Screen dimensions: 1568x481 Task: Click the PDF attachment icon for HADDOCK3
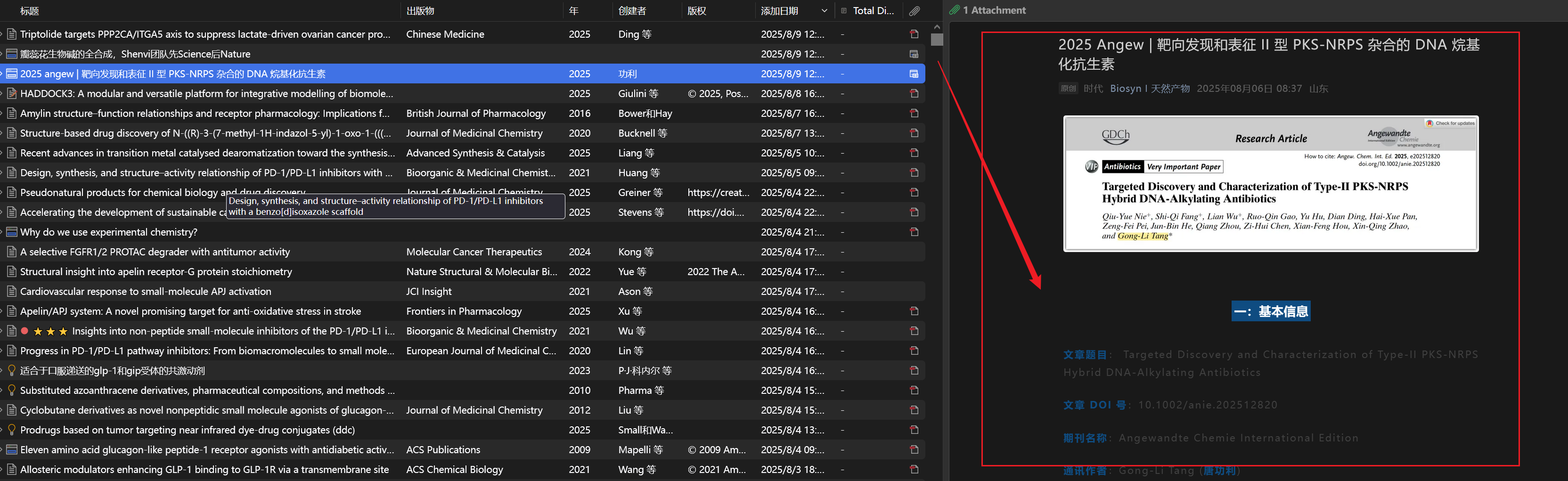(914, 94)
